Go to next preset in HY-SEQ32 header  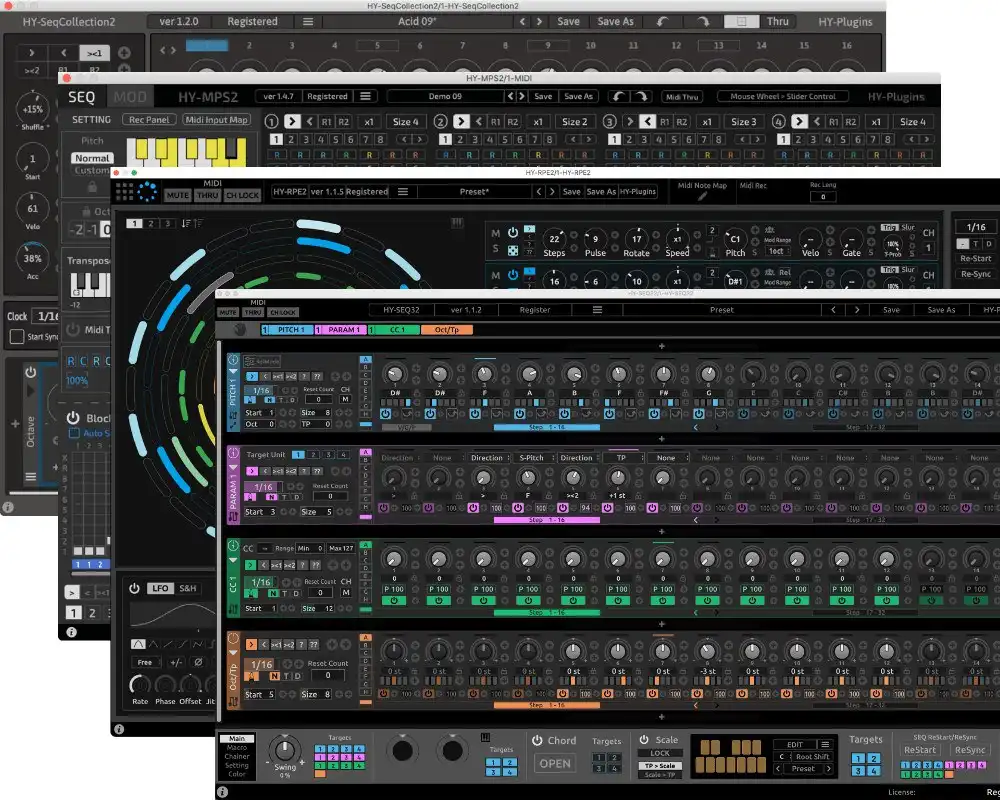coord(857,310)
